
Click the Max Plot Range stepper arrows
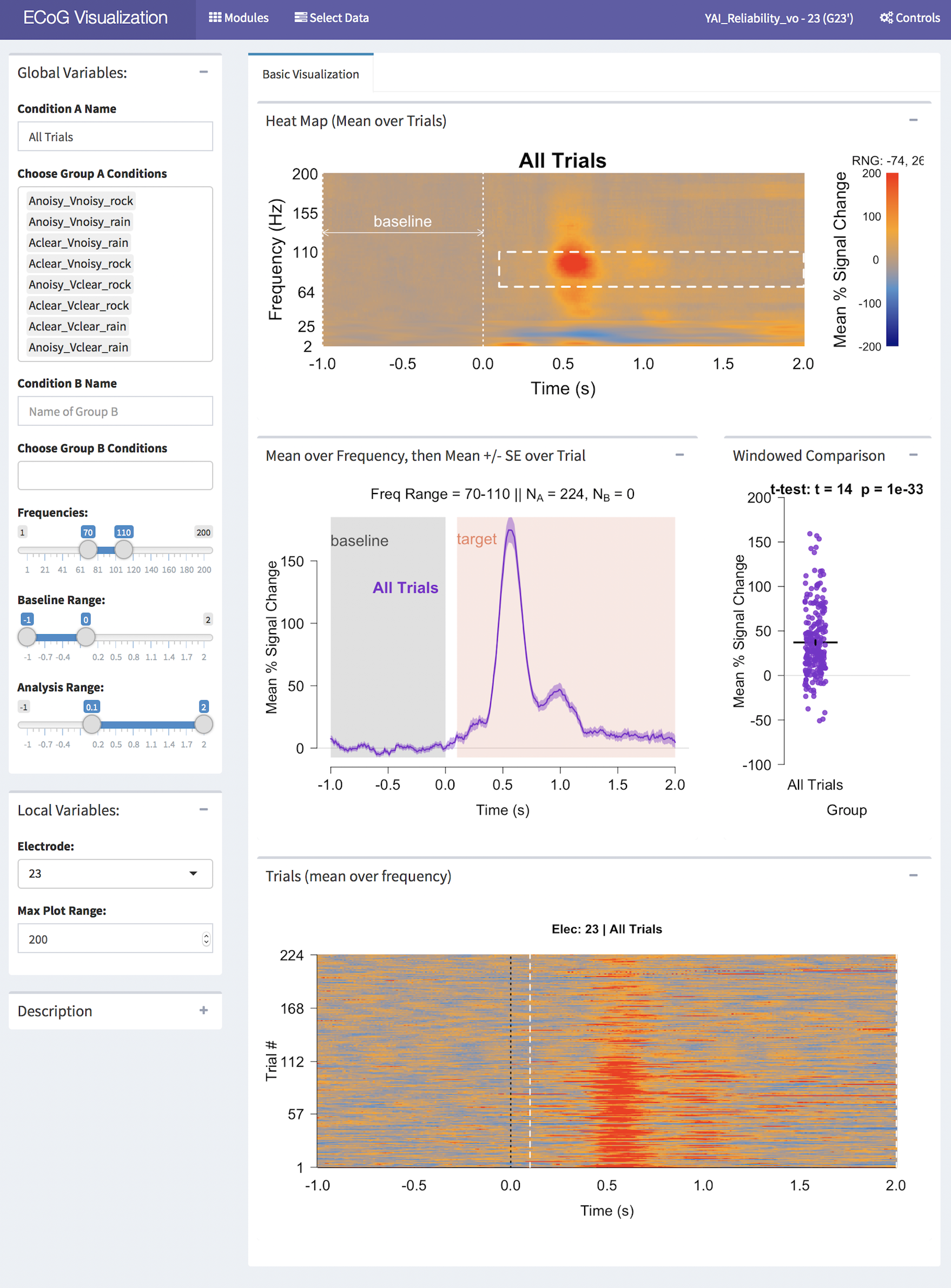pyautogui.click(x=206, y=939)
